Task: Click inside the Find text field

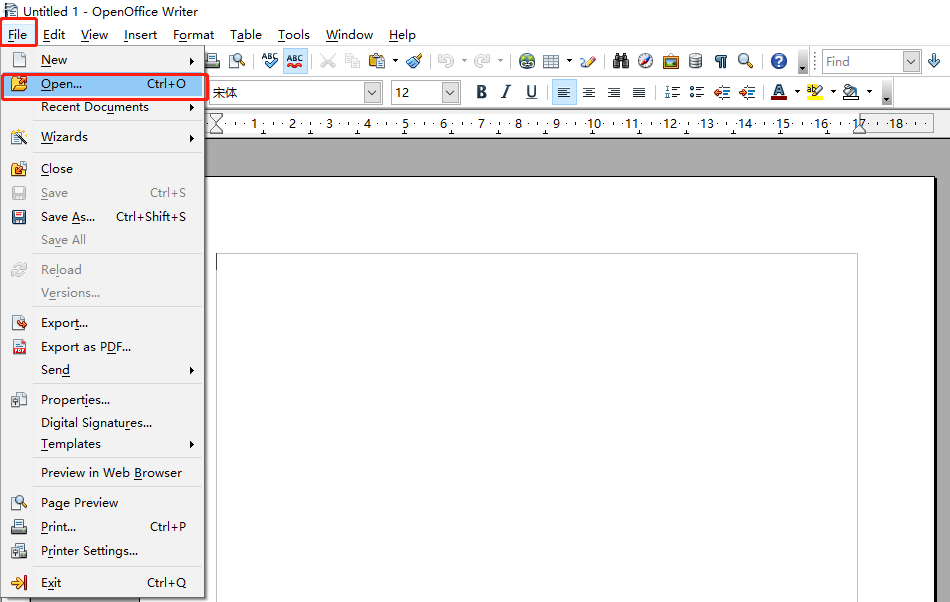Action: (x=861, y=61)
